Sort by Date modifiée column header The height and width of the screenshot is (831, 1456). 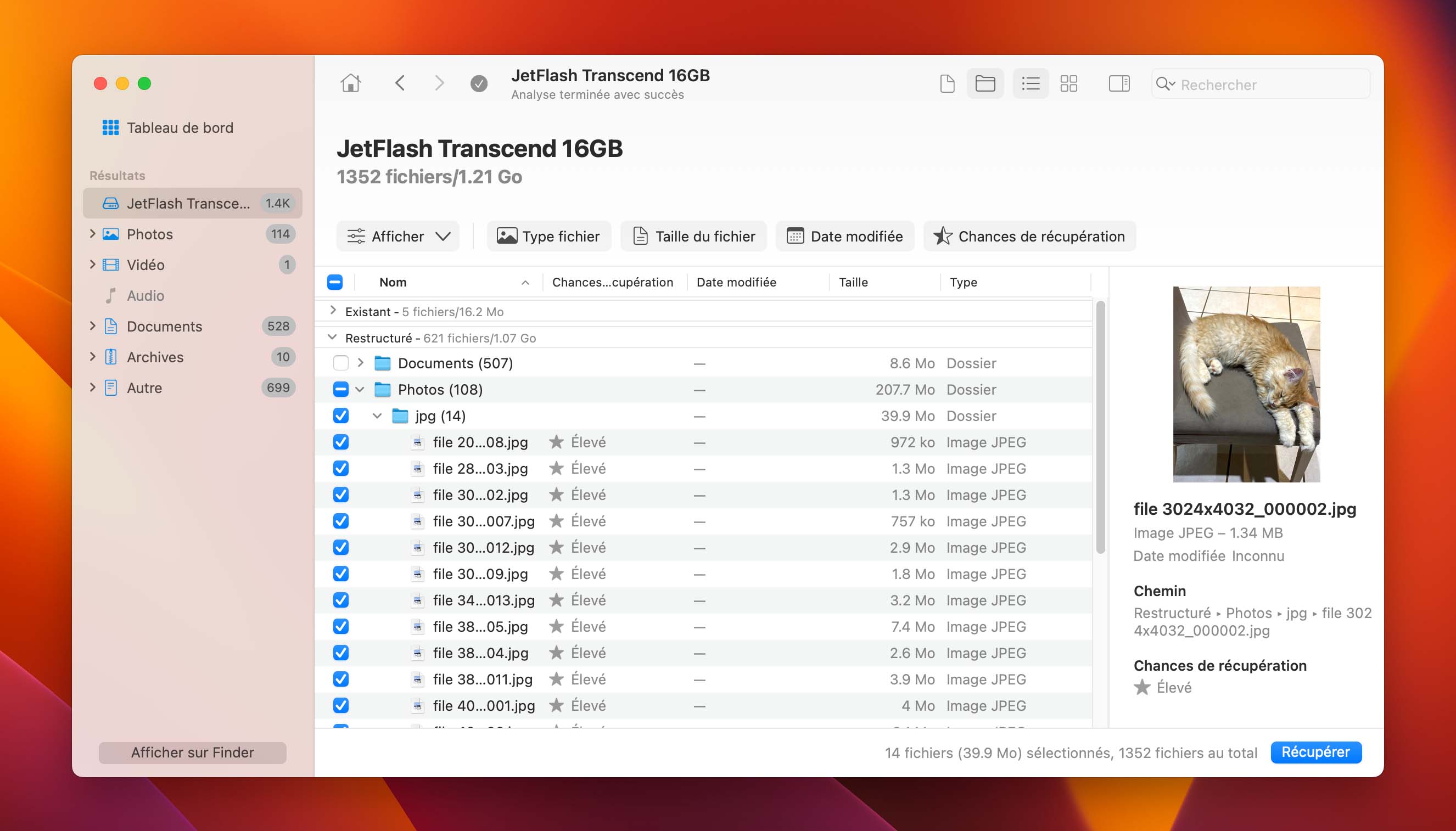[x=758, y=282]
